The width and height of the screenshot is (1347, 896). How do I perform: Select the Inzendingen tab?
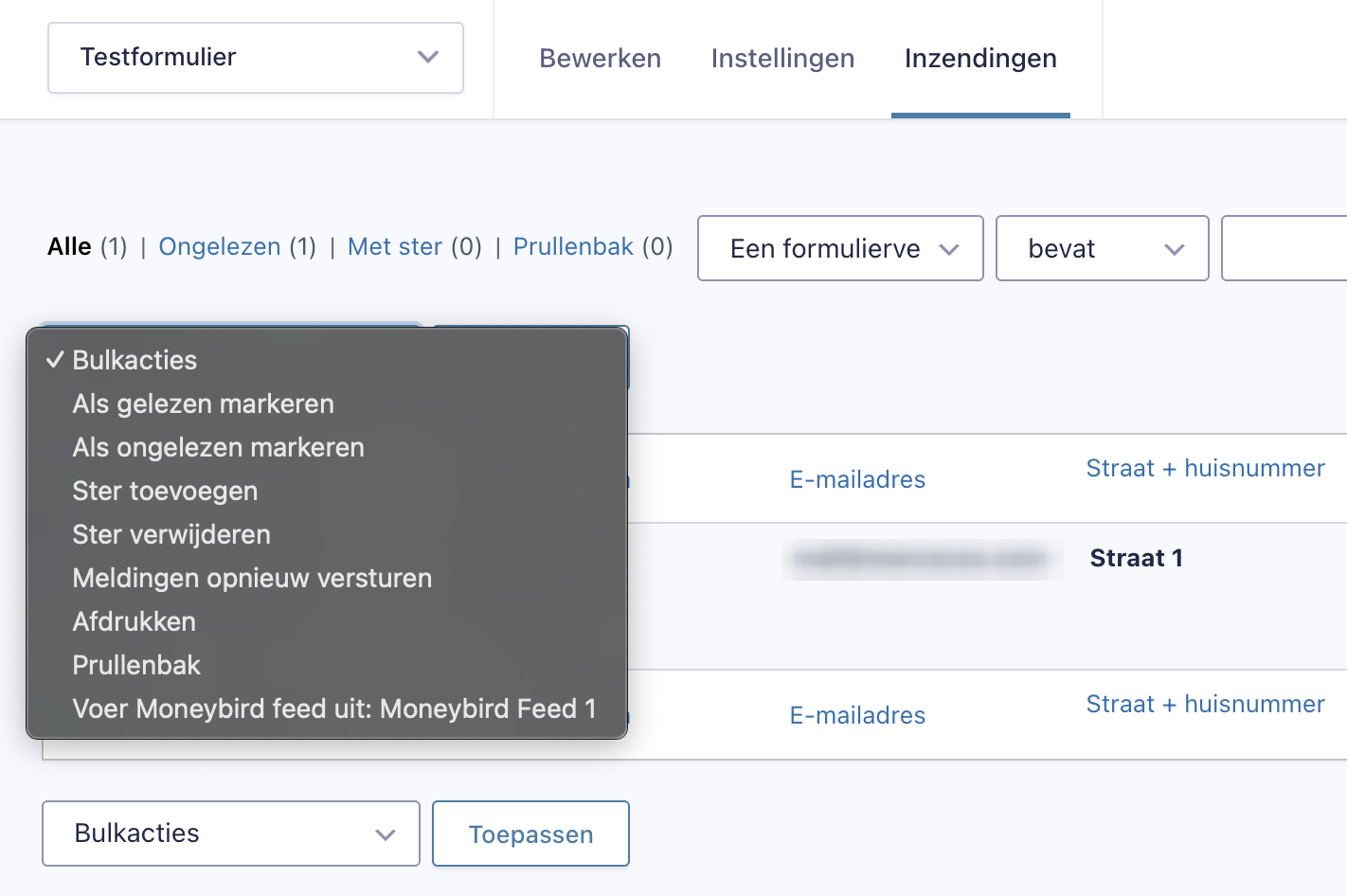coord(980,59)
